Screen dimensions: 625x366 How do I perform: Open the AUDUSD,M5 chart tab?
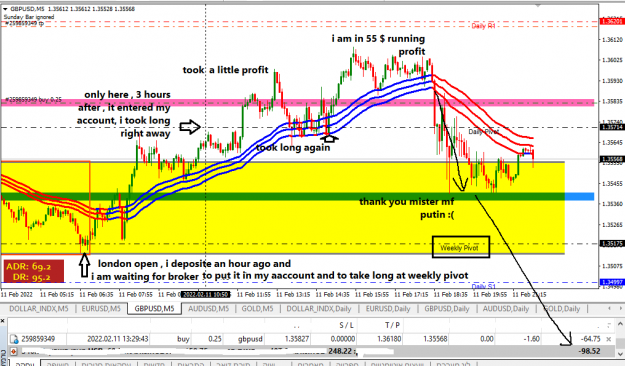pos(208,309)
